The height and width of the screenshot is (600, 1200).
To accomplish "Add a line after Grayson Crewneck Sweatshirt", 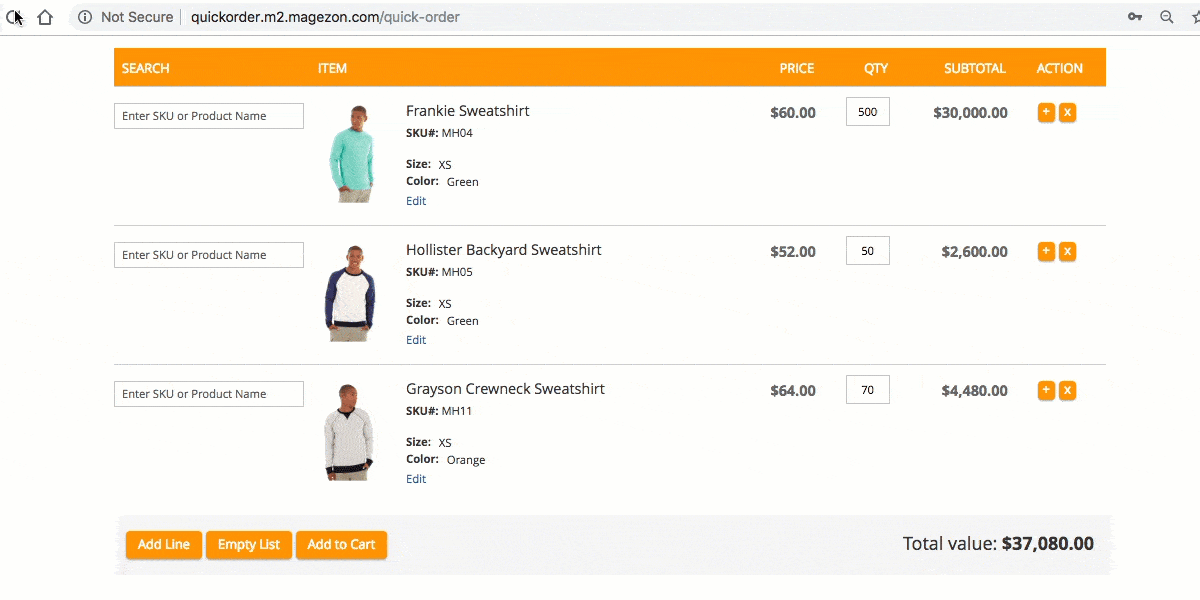I will (1046, 390).
